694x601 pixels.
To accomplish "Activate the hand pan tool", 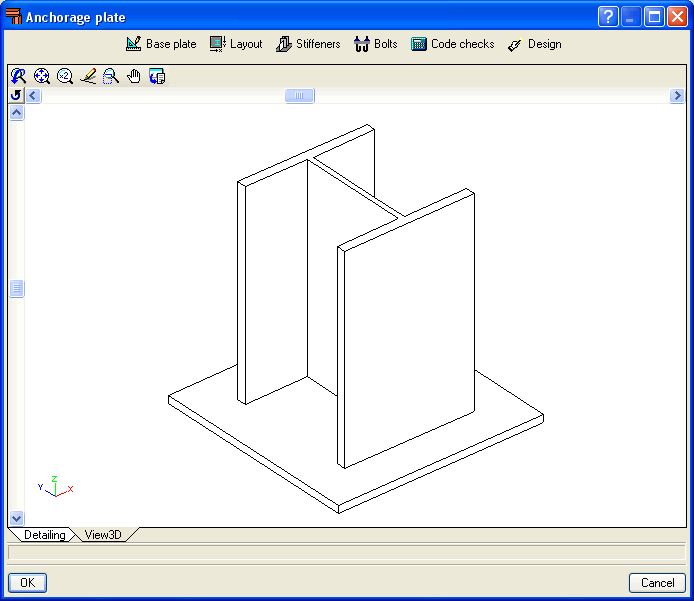I will [134, 76].
